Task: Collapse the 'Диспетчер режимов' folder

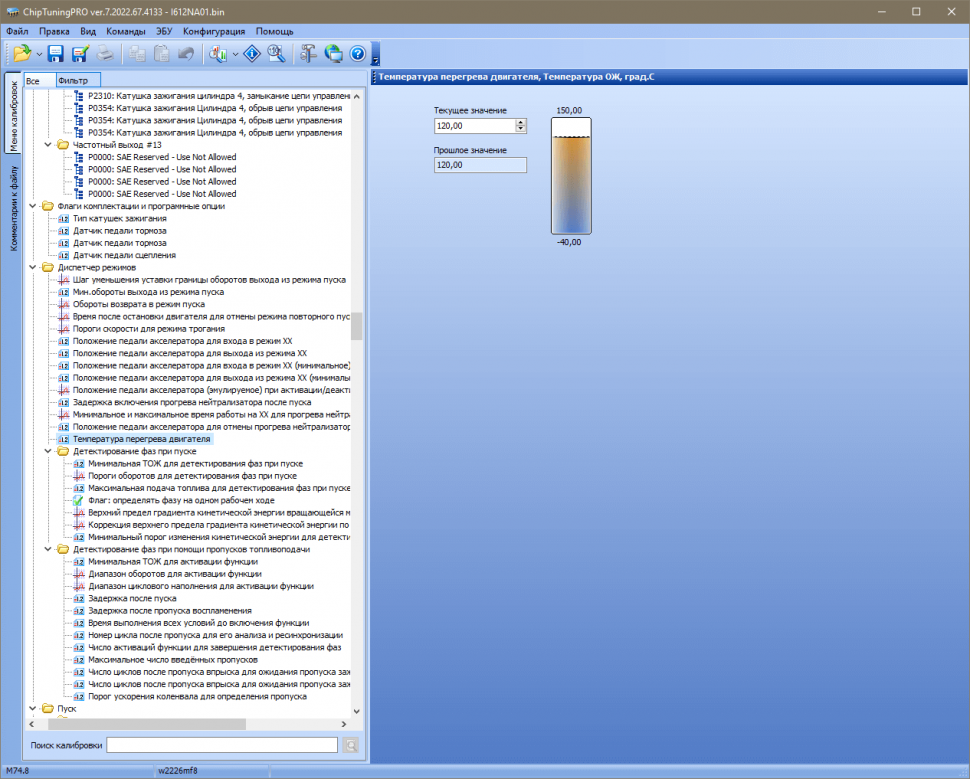Action: (34, 268)
